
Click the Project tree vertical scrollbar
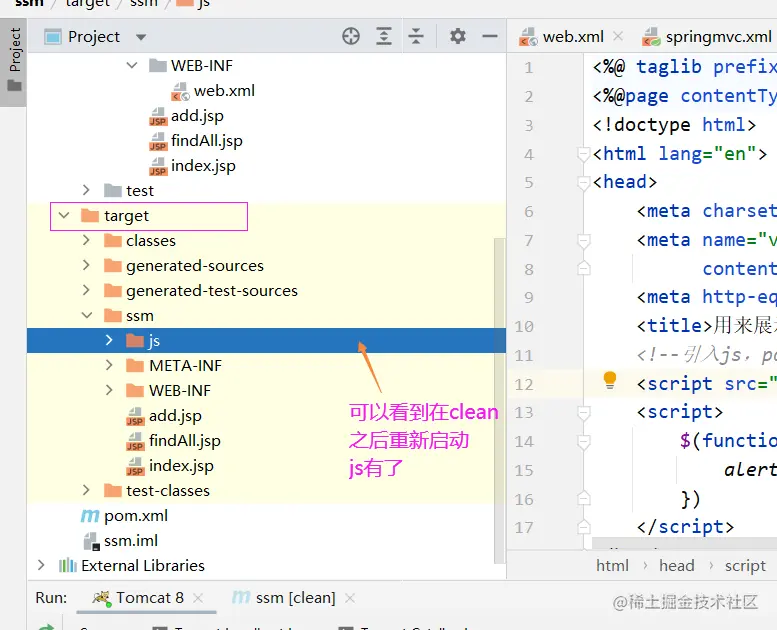tap(500, 401)
